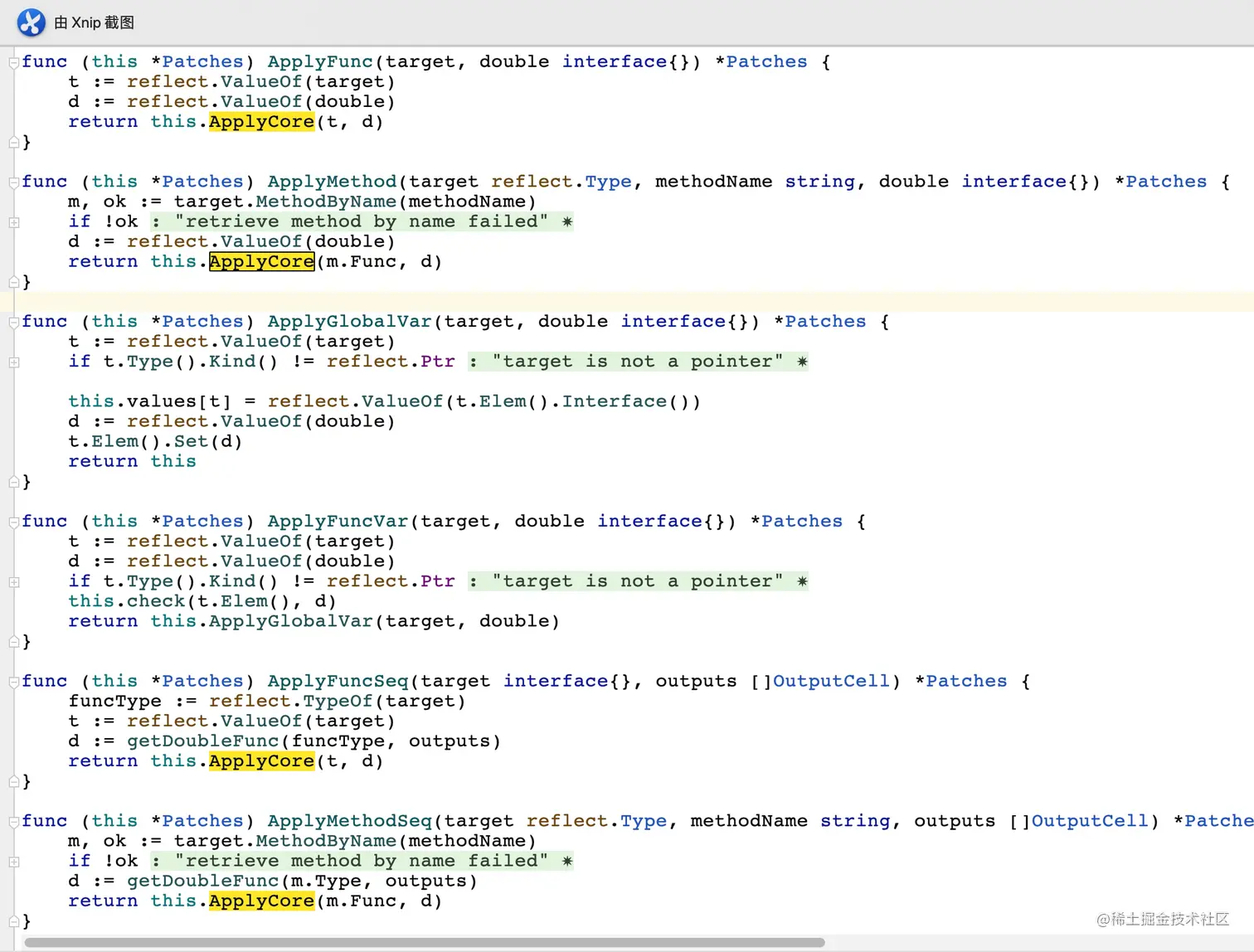Click the this.ApplyGlobalVar call in ApplyFuncVar's return

291,622
